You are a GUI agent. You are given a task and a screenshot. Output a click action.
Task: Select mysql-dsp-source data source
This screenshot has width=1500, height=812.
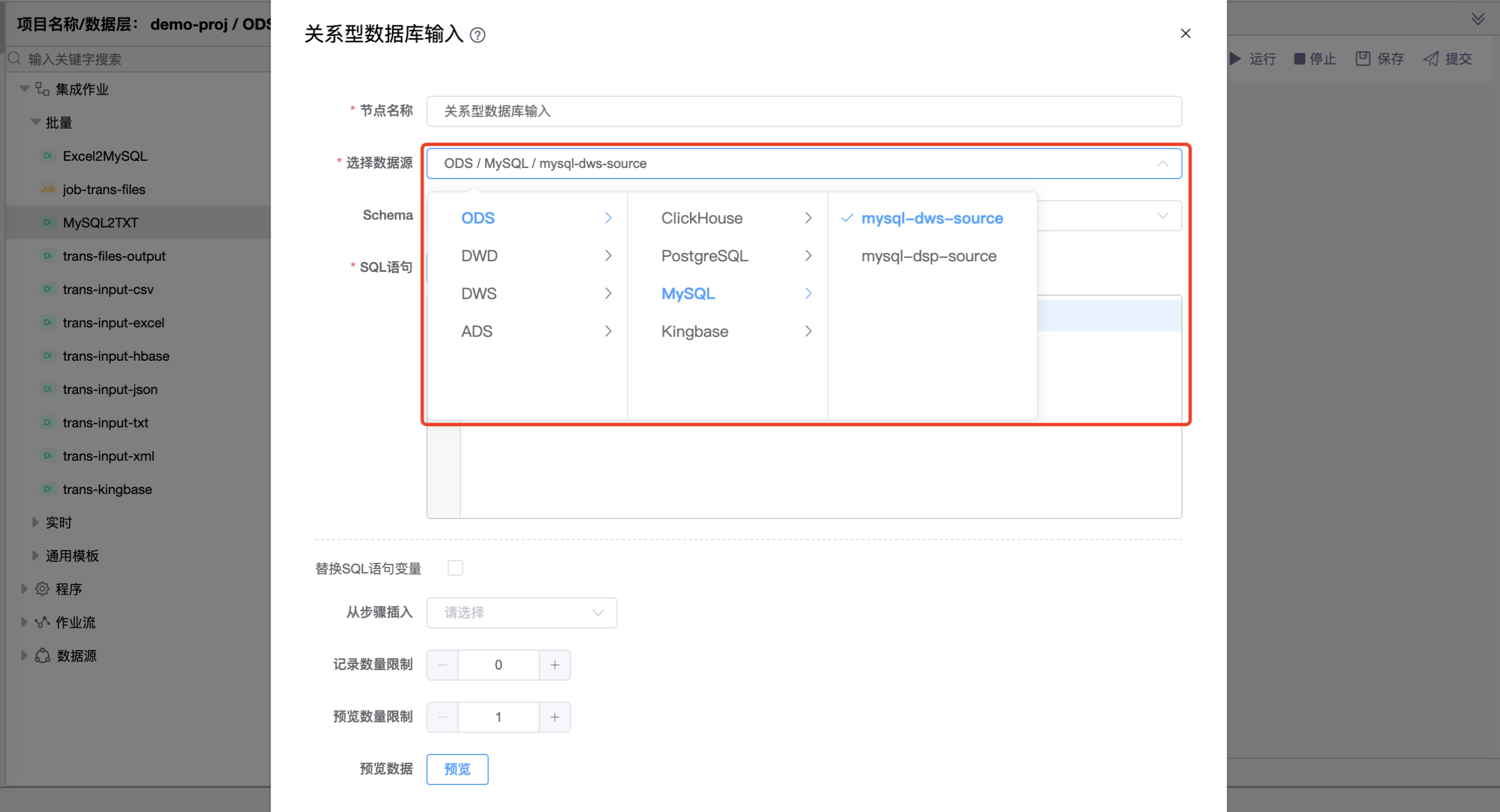pyautogui.click(x=928, y=256)
